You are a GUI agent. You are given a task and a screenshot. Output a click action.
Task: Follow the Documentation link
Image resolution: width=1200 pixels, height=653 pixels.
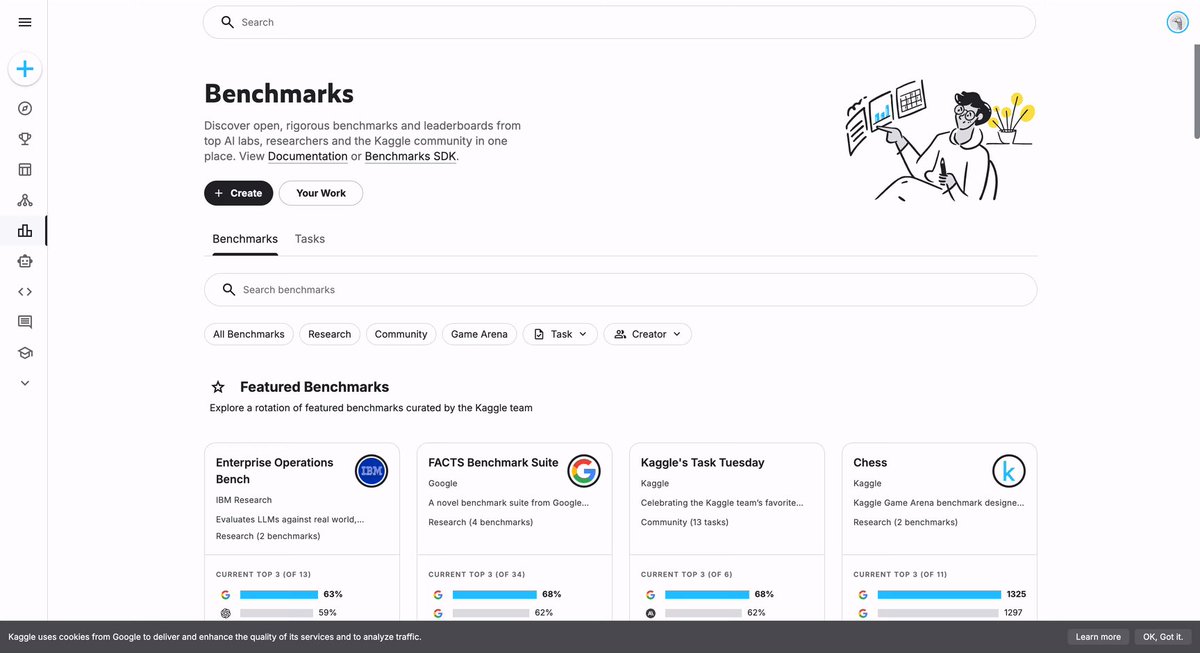click(x=308, y=157)
